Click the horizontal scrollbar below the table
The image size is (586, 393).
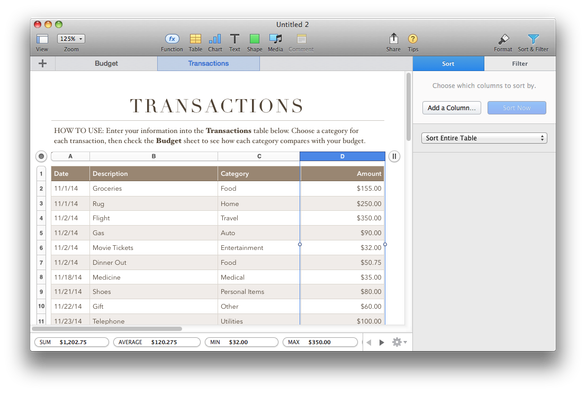[107, 329]
